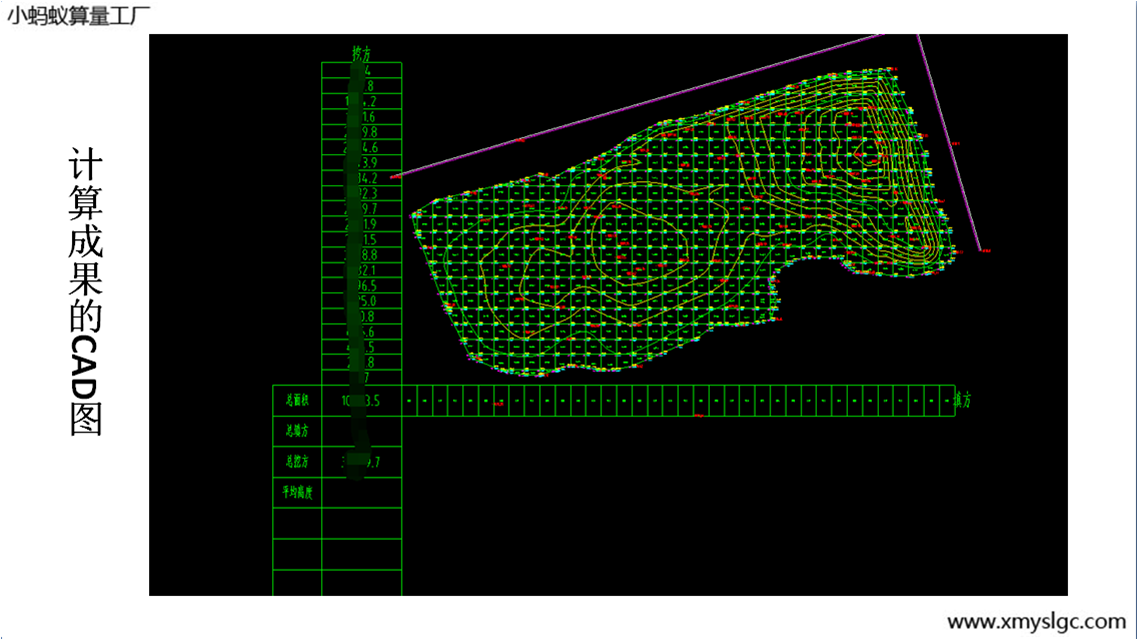The image size is (1138, 640).
Task: Click the total excavation value cell beside 总挖方
Action: pyautogui.click(x=362, y=462)
